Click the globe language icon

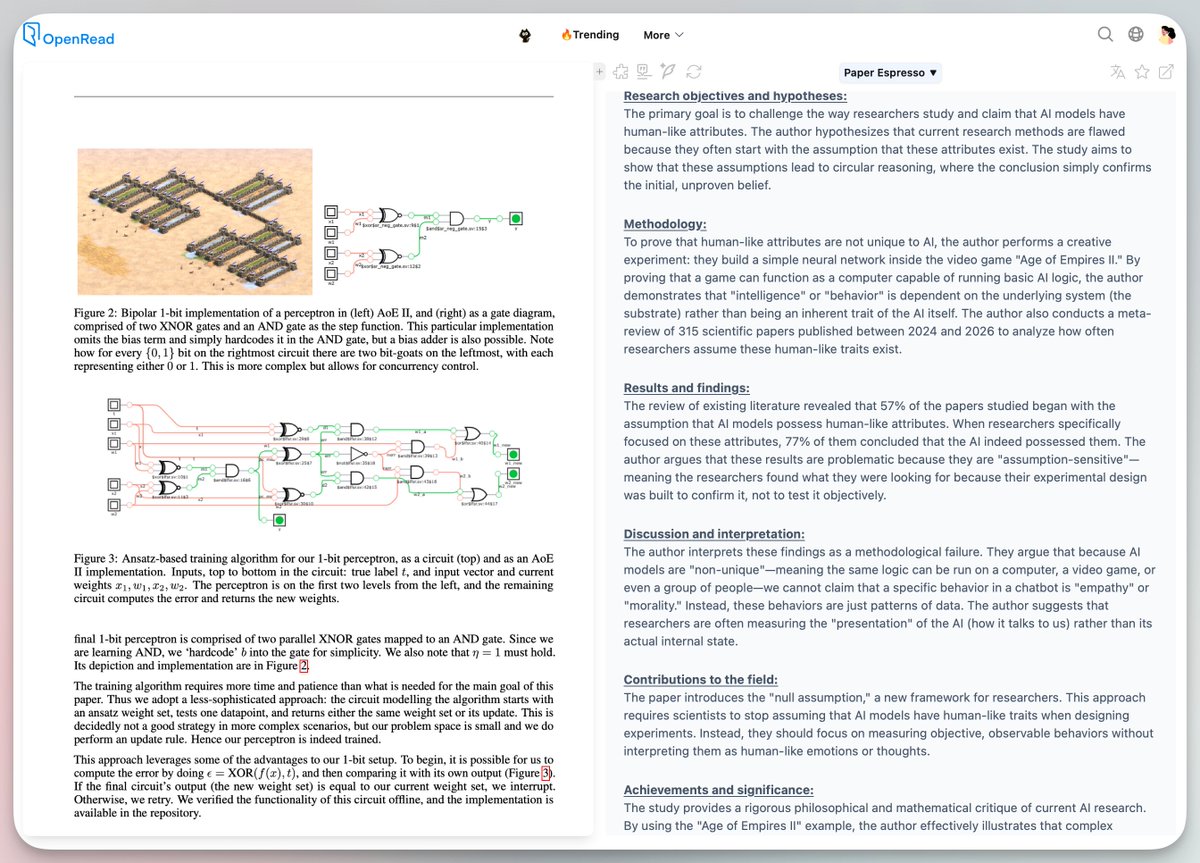pos(1136,34)
